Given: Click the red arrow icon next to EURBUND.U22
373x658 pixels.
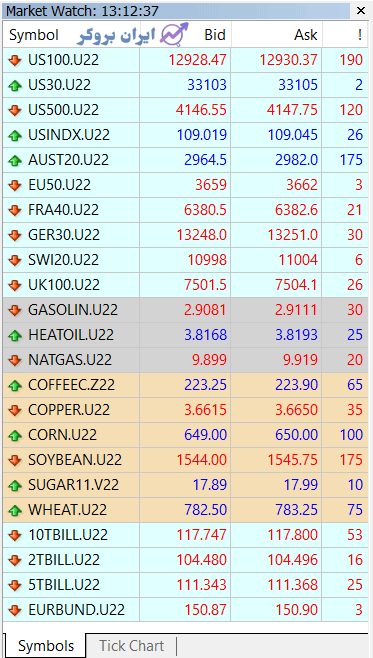Looking at the screenshot, I should point(15,610).
